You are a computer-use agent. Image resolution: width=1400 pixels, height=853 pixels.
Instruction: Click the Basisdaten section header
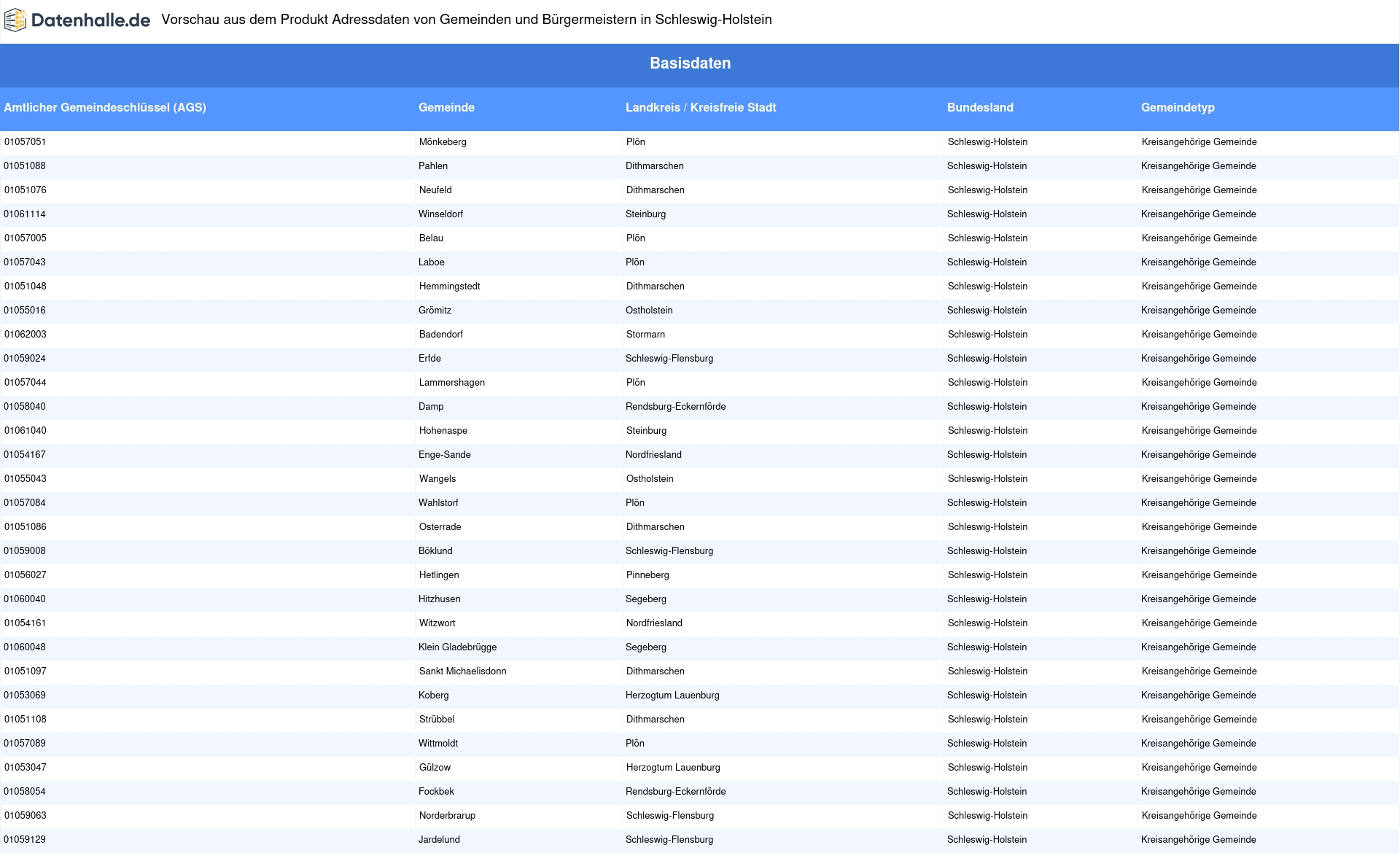point(690,63)
